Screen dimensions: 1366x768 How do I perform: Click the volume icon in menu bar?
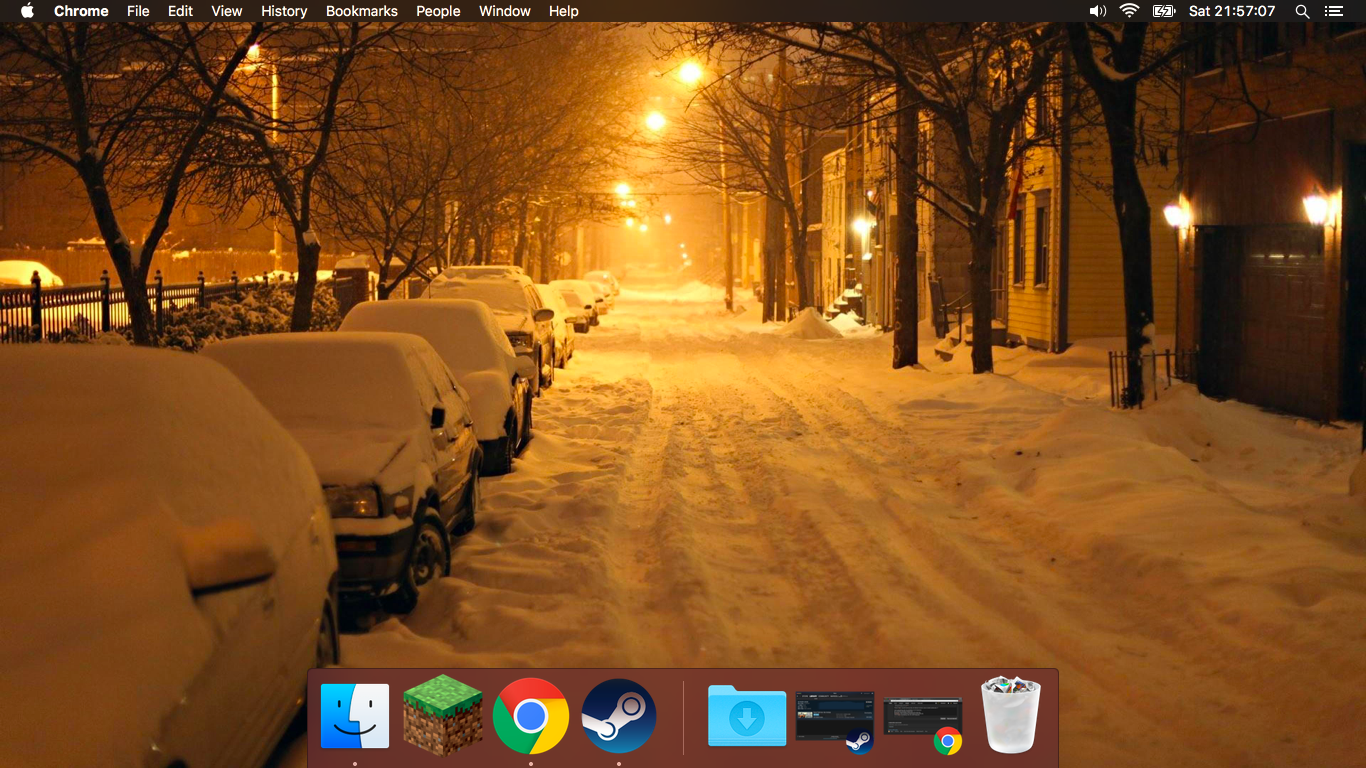pos(1098,11)
